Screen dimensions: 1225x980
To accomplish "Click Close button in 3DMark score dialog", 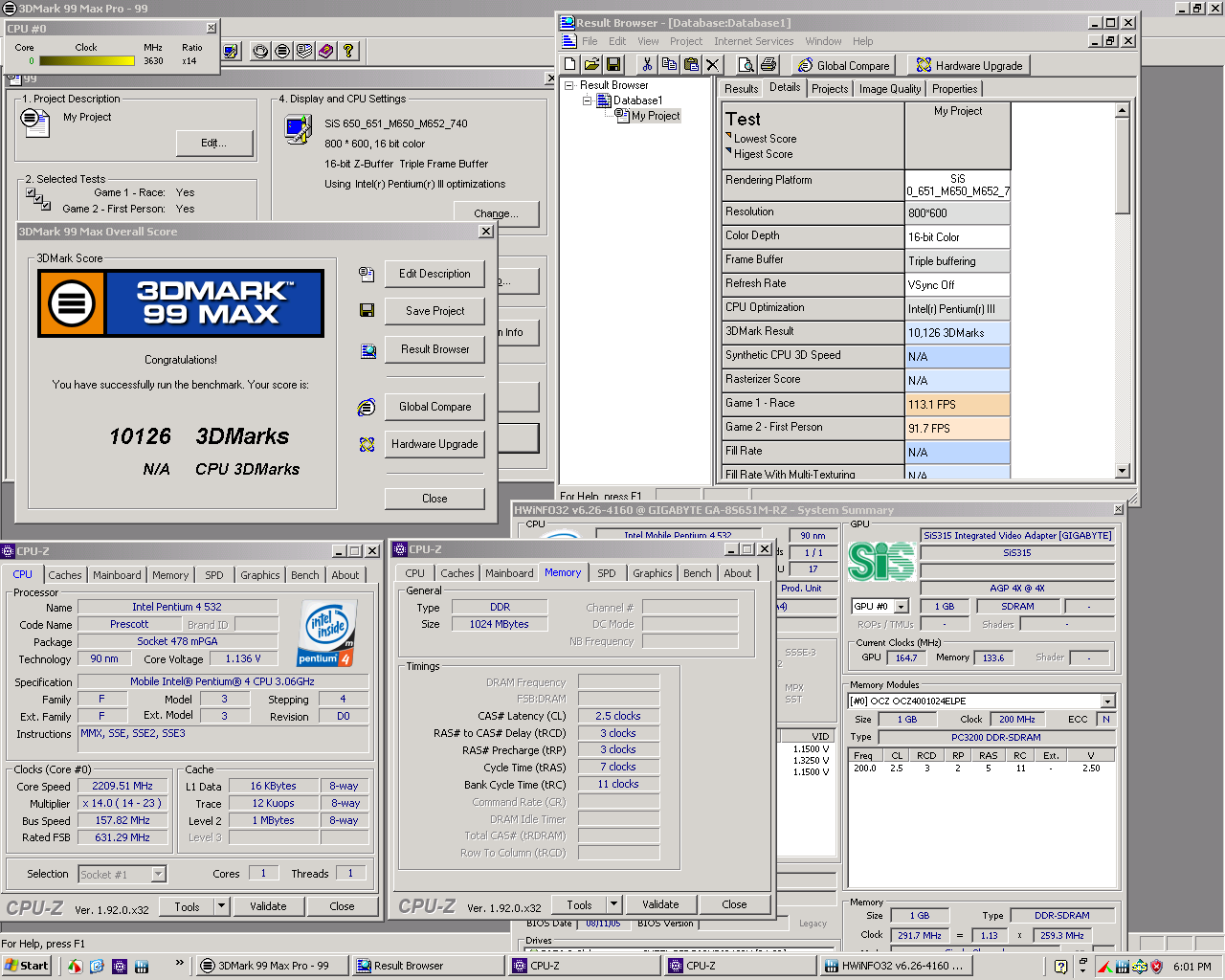I will pyautogui.click(x=434, y=499).
